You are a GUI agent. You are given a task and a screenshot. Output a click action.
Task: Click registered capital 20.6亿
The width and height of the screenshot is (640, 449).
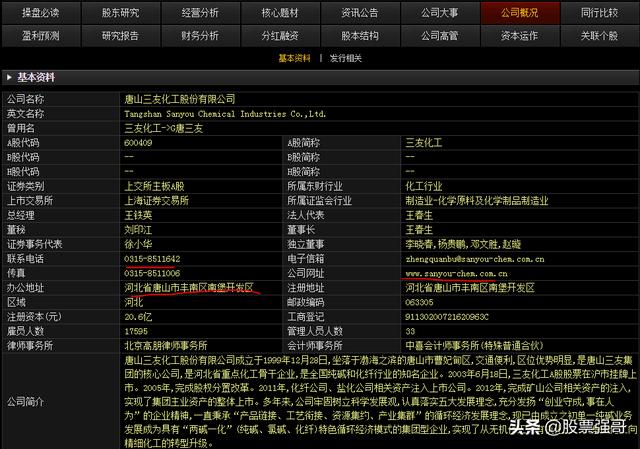[138, 317]
